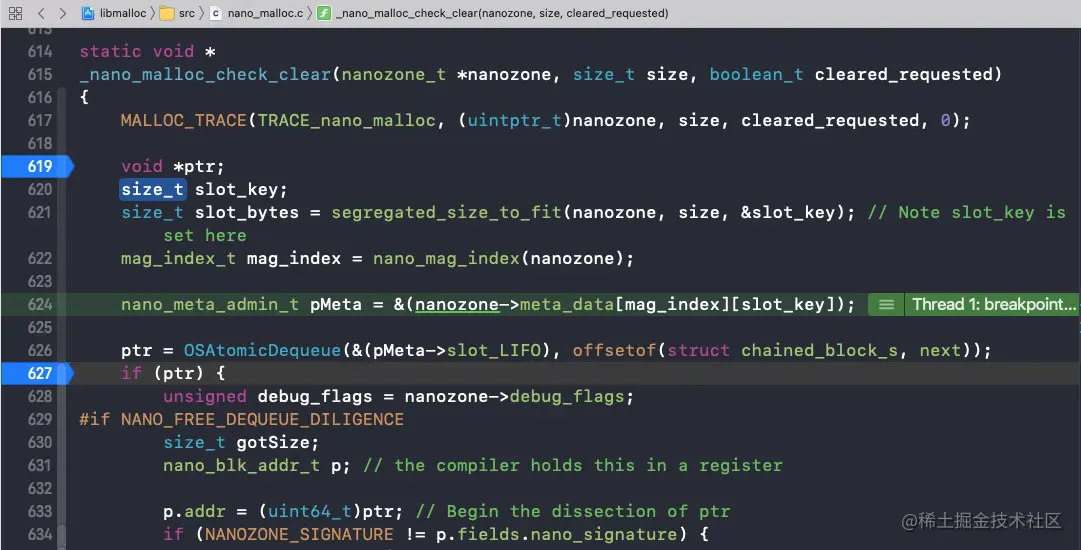Click segregated_size_to_fit function call
The image size is (1081, 550).
click(447, 212)
